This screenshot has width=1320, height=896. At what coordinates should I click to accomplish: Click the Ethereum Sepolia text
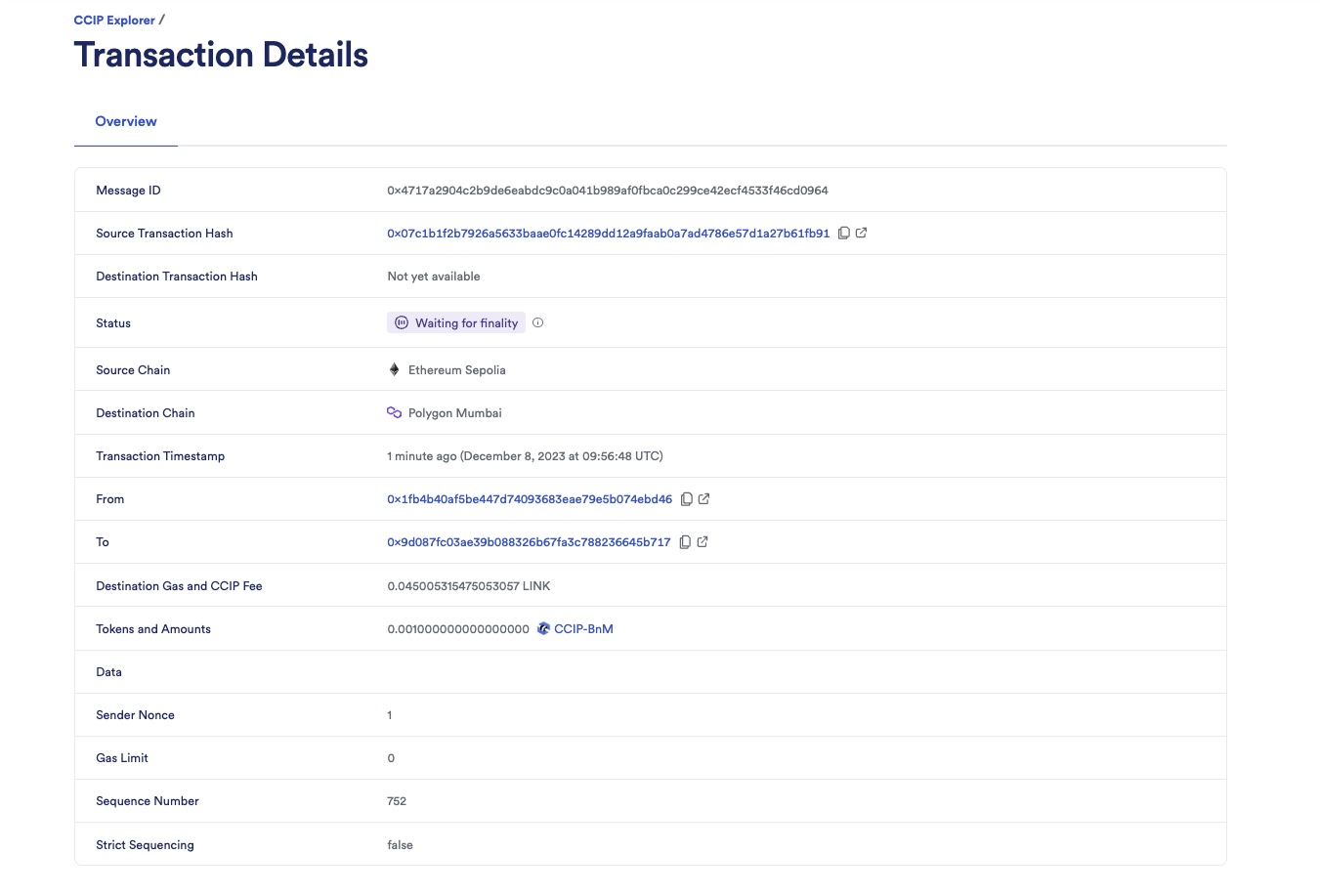tap(457, 370)
